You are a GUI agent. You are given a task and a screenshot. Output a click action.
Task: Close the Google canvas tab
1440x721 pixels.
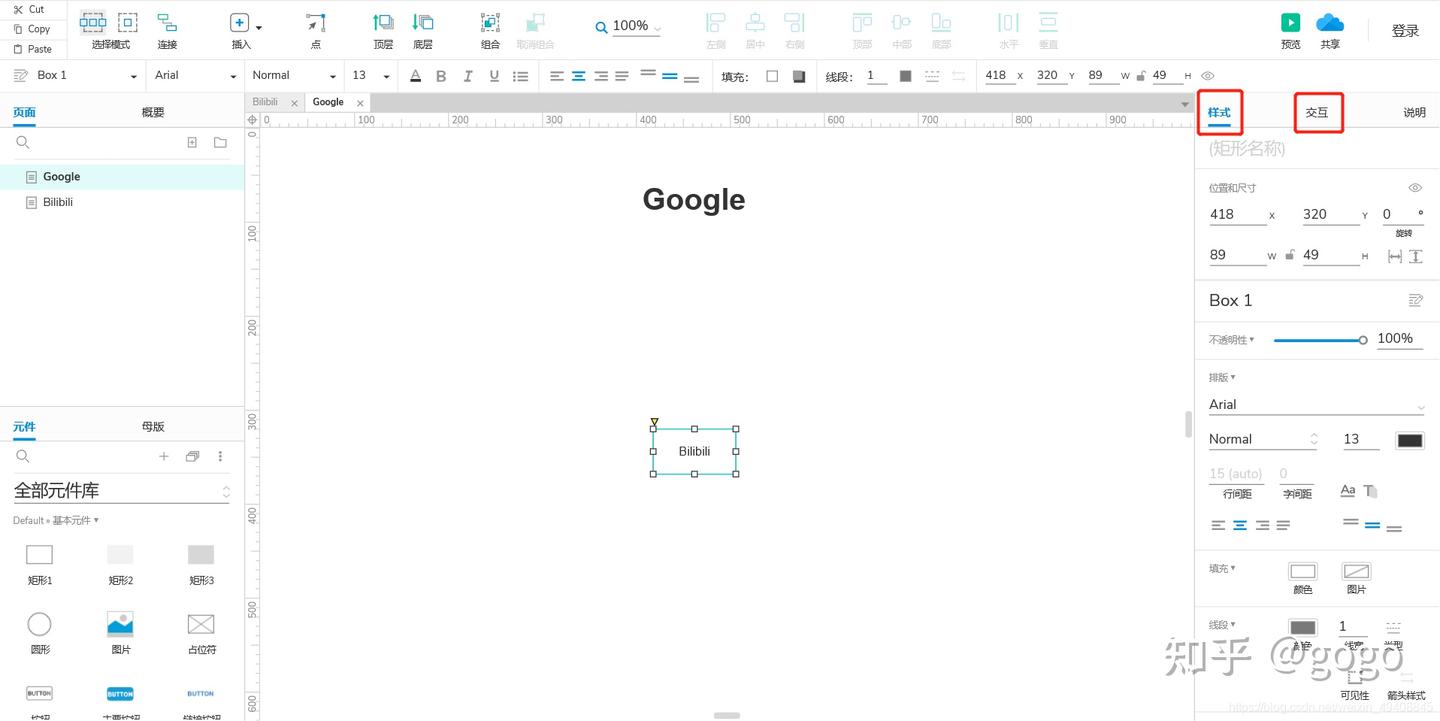pyautogui.click(x=360, y=103)
